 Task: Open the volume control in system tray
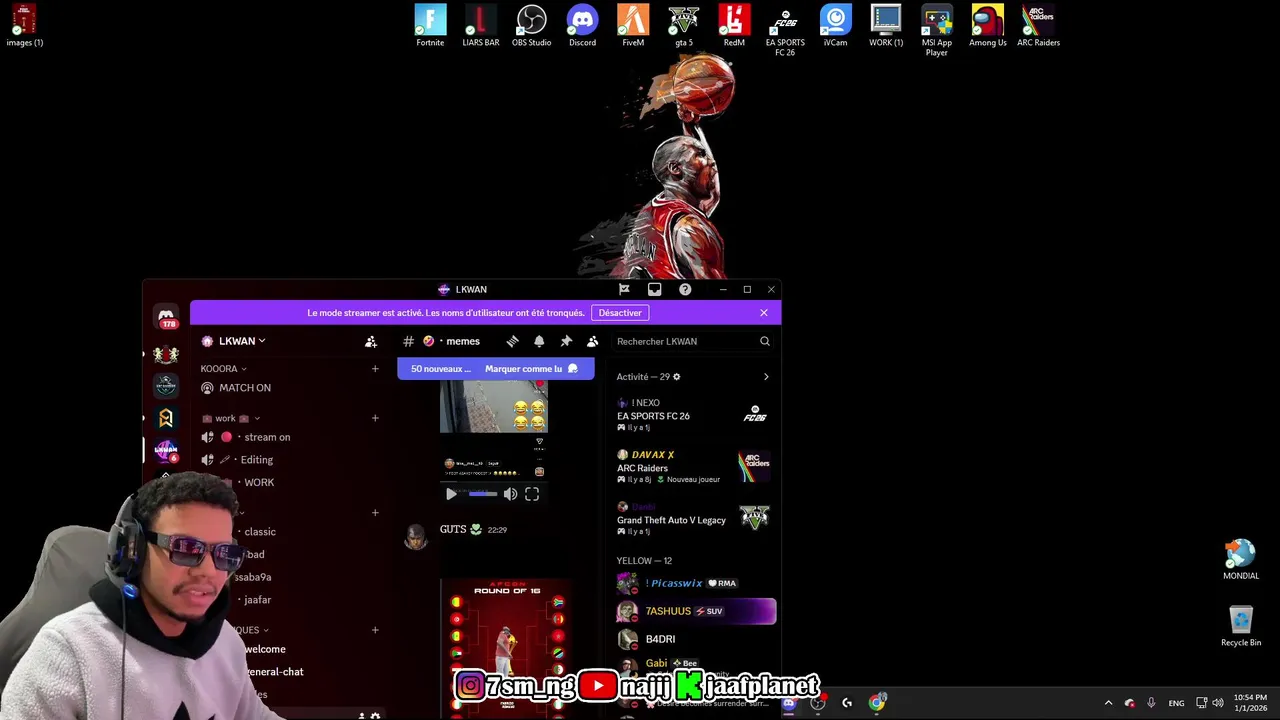click(1218, 703)
